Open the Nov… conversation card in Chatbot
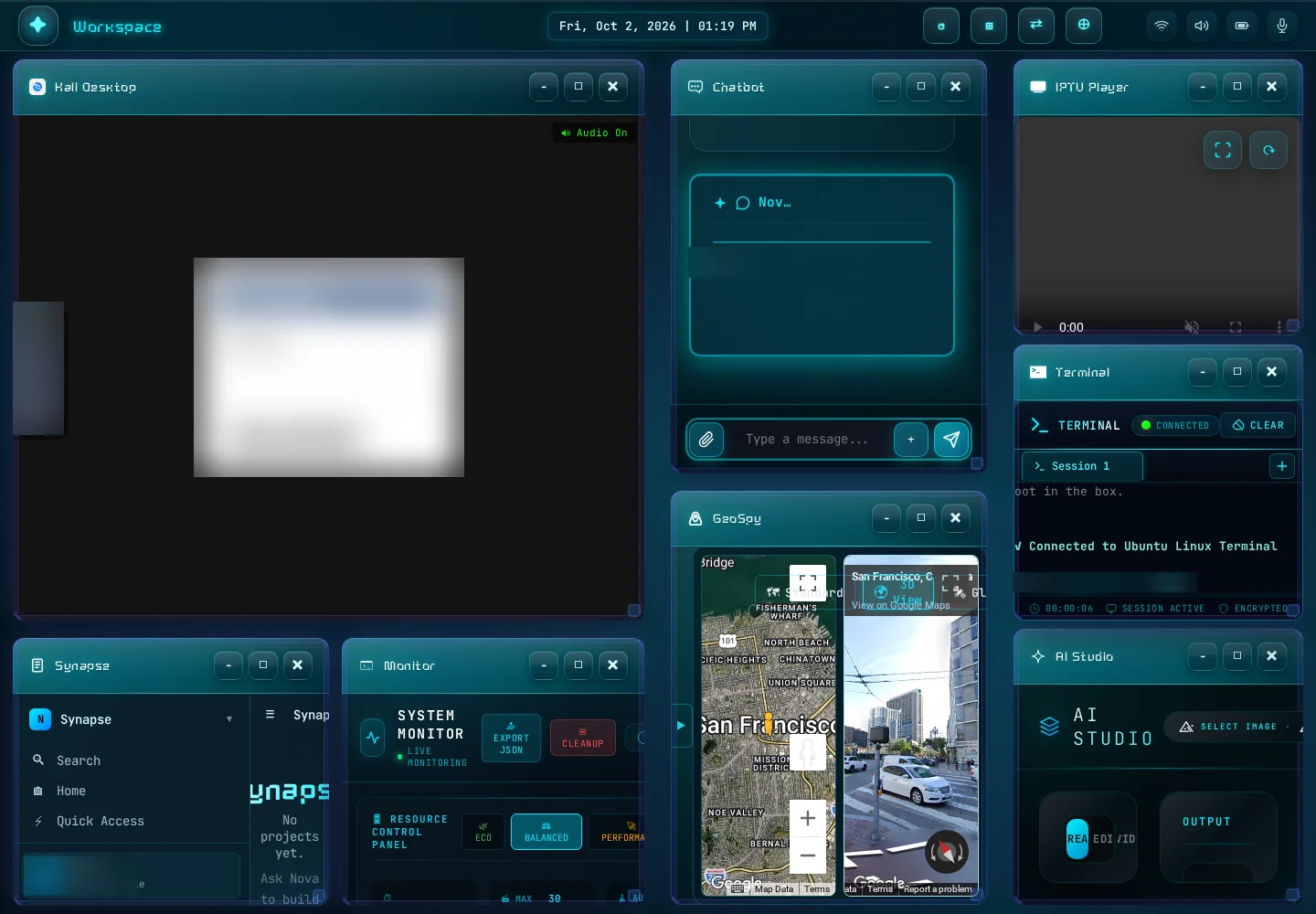Viewport: 1316px width, 914px height. pyautogui.click(x=822, y=265)
